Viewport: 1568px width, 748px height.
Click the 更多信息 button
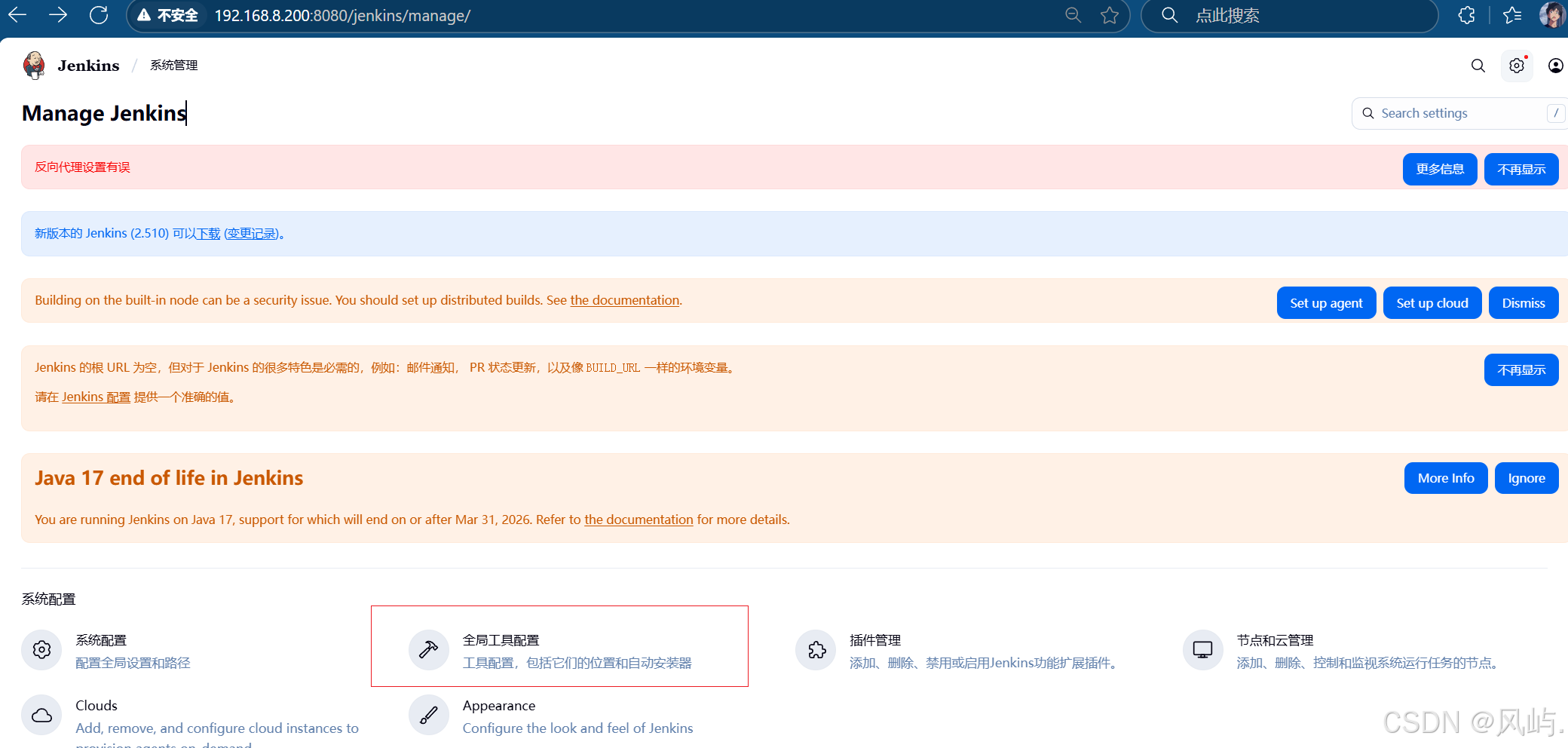click(1440, 169)
